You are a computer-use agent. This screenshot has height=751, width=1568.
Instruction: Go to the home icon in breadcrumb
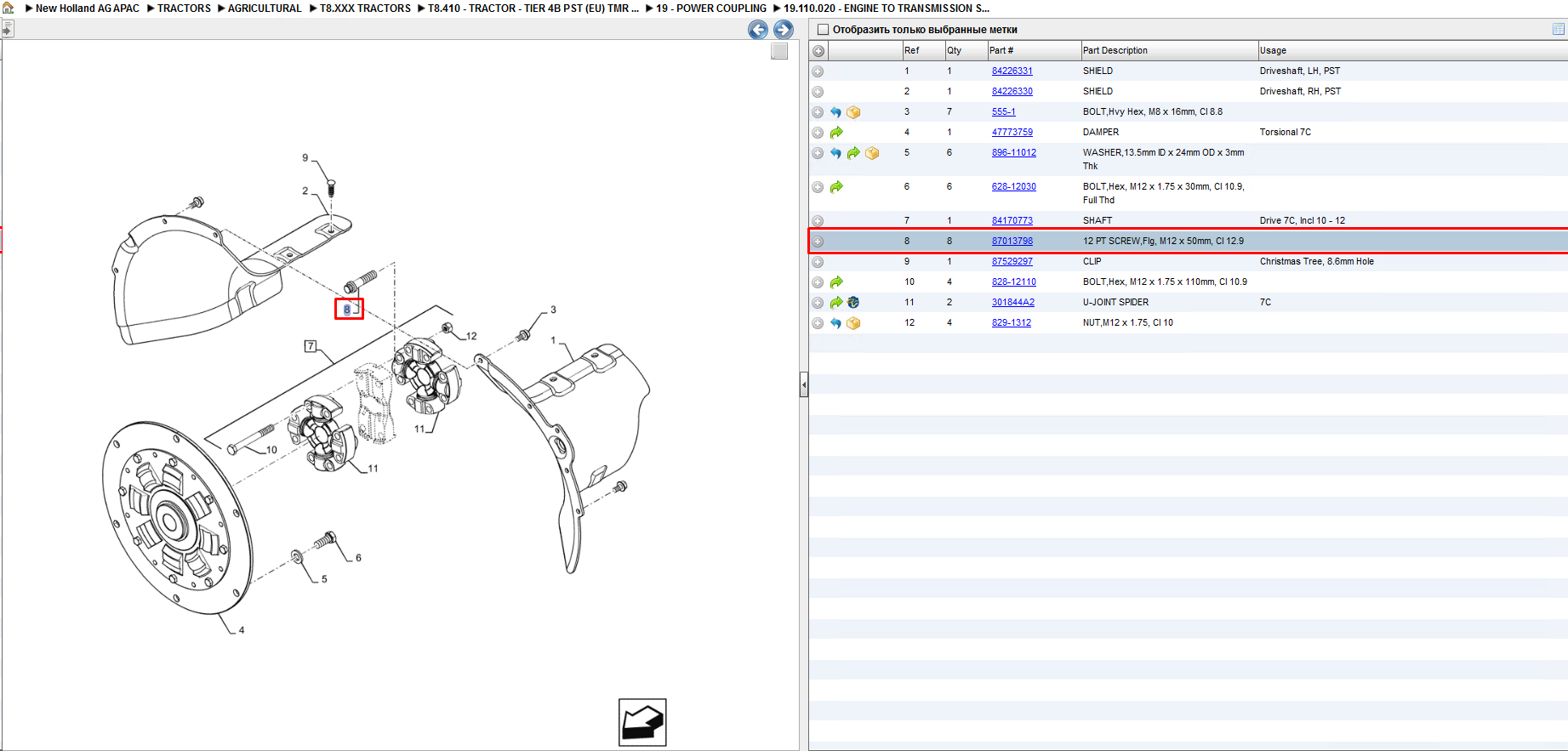tap(8, 8)
